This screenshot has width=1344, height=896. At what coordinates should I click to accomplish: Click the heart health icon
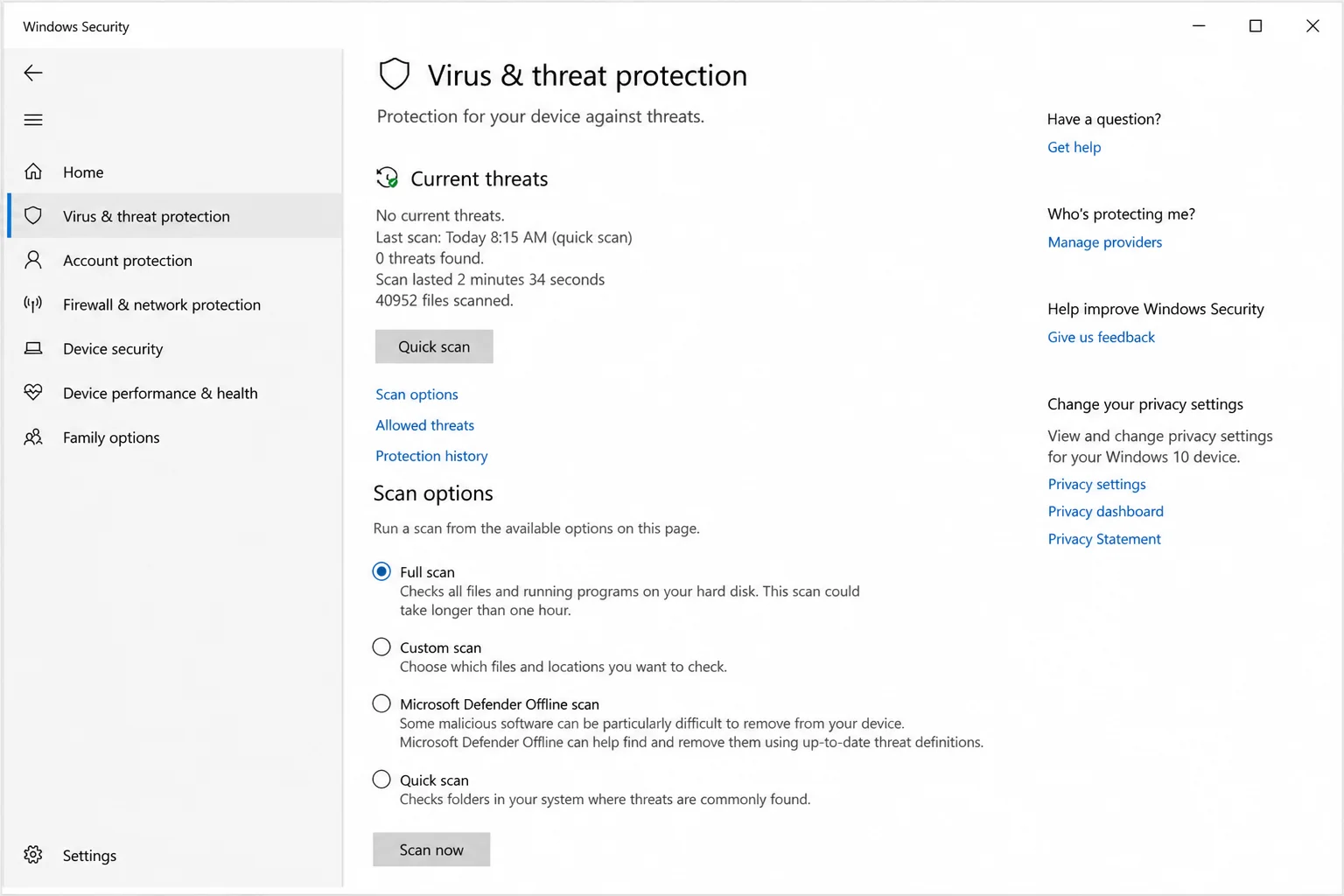[x=33, y=392]
